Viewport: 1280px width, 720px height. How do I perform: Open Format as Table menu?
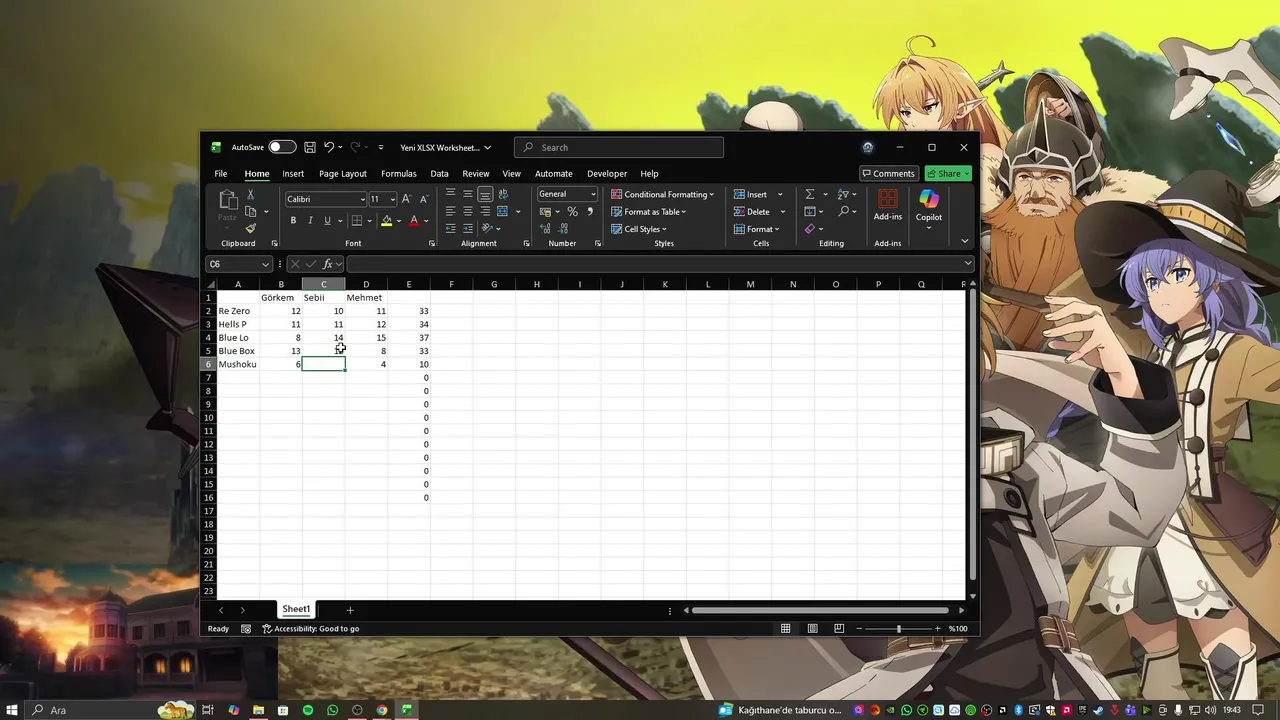[649, 212]
